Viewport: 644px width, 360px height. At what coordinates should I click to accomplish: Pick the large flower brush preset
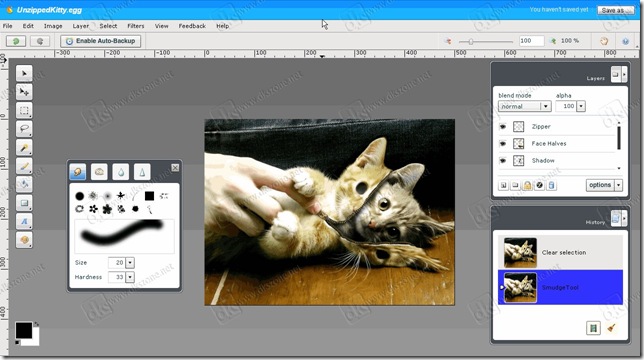coord(107,209)
